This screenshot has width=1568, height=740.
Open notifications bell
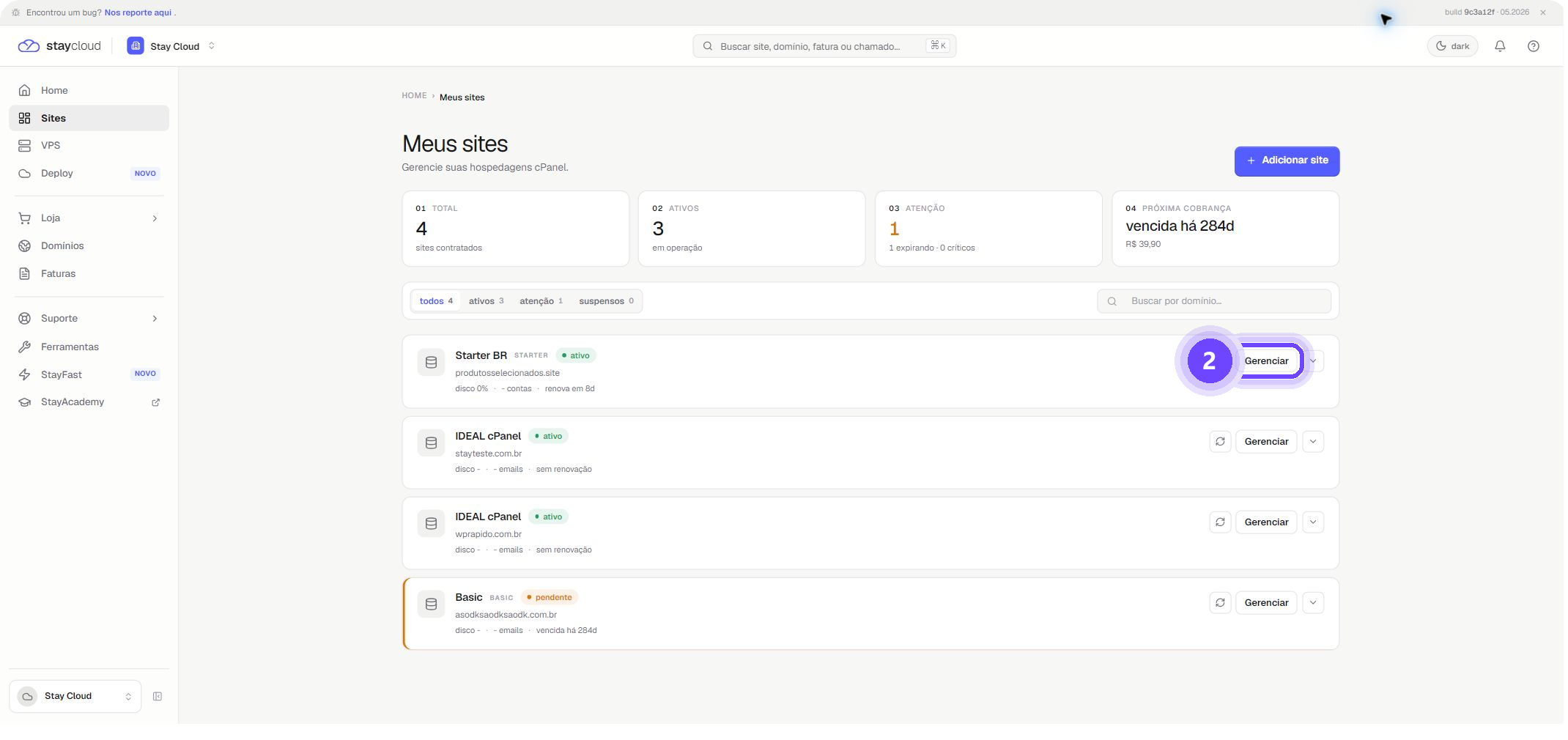(1500, 46)
